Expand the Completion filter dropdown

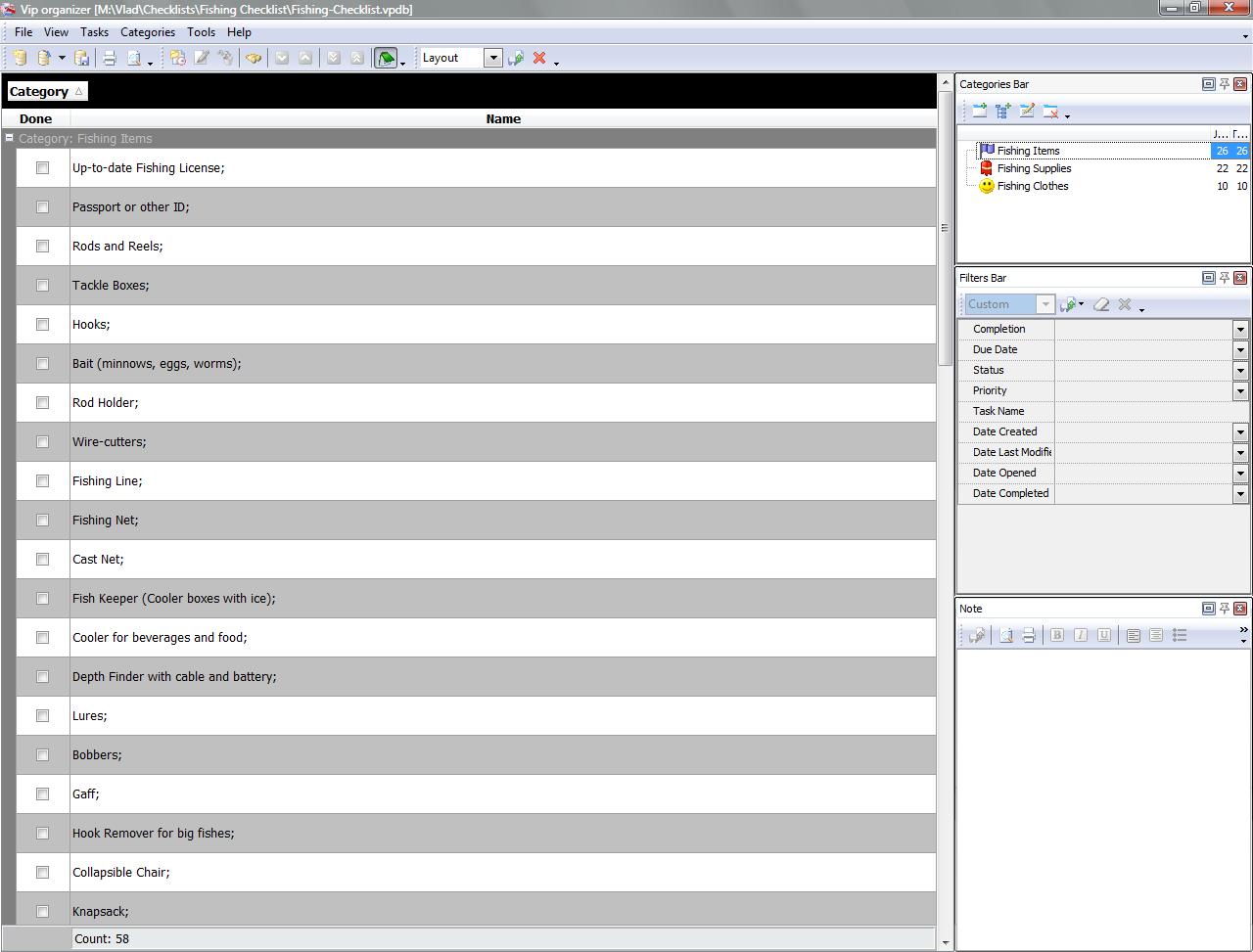point(1239,330)
